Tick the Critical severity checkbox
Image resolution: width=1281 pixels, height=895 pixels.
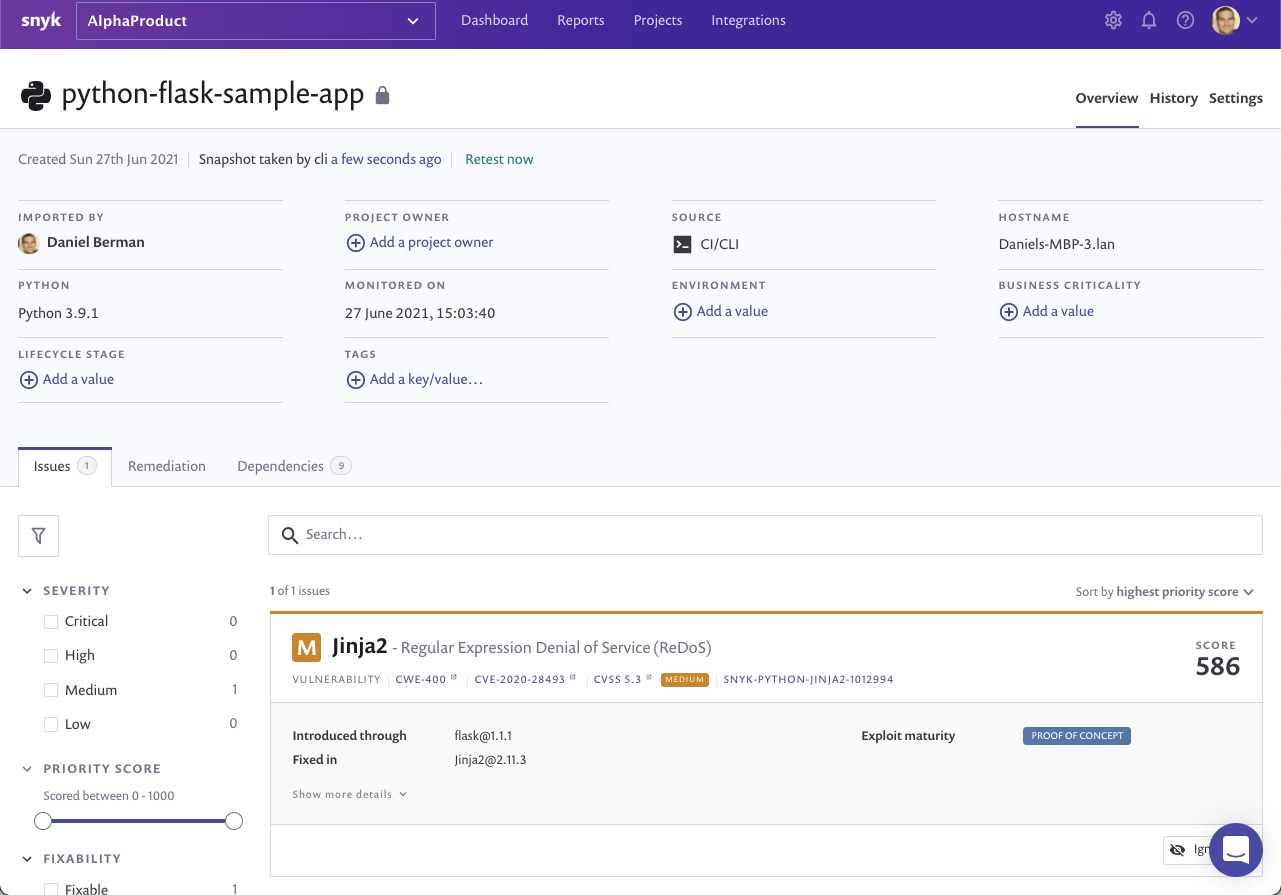(x=51, y=622)
